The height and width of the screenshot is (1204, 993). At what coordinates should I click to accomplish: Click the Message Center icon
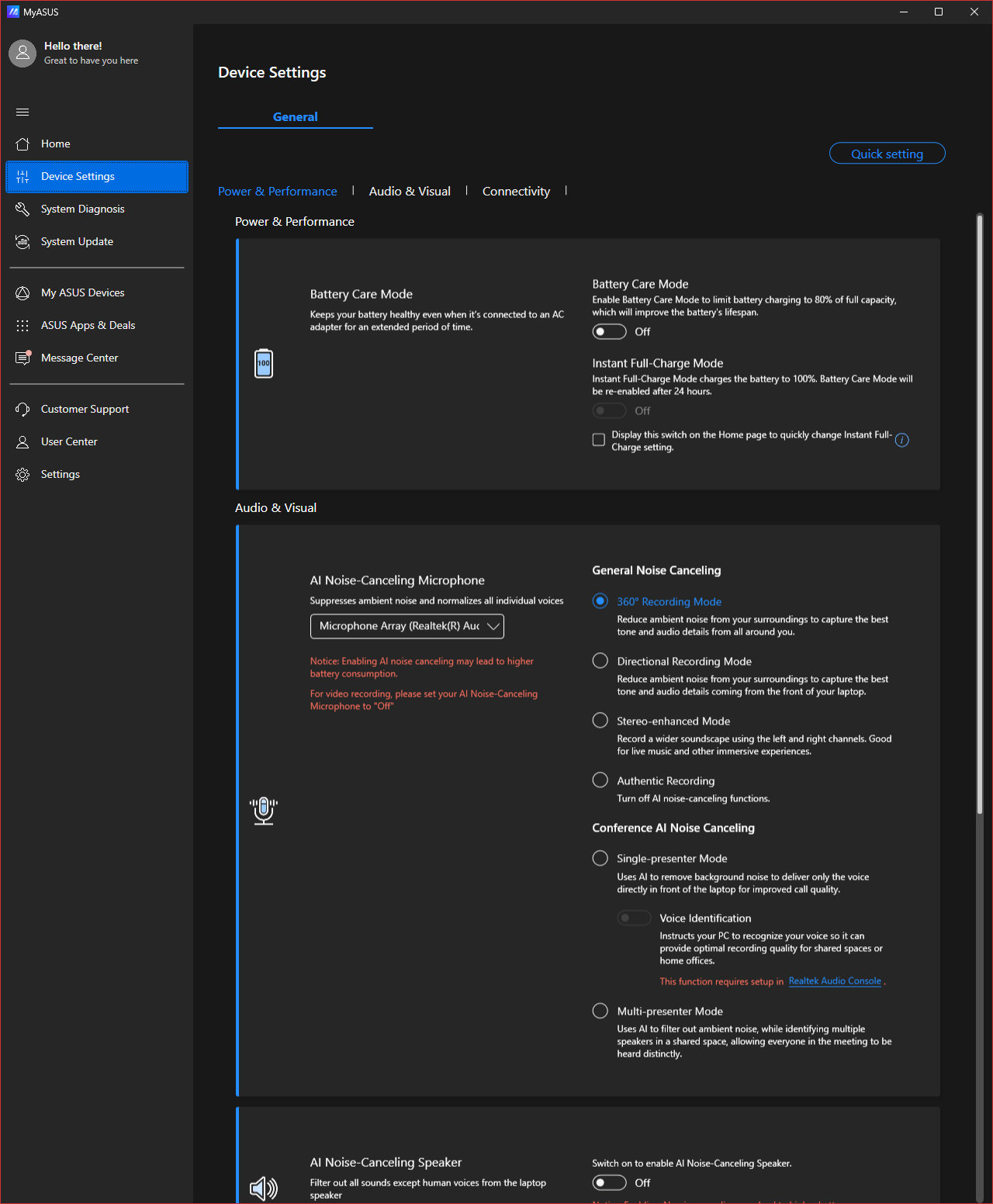pos(22,358)
